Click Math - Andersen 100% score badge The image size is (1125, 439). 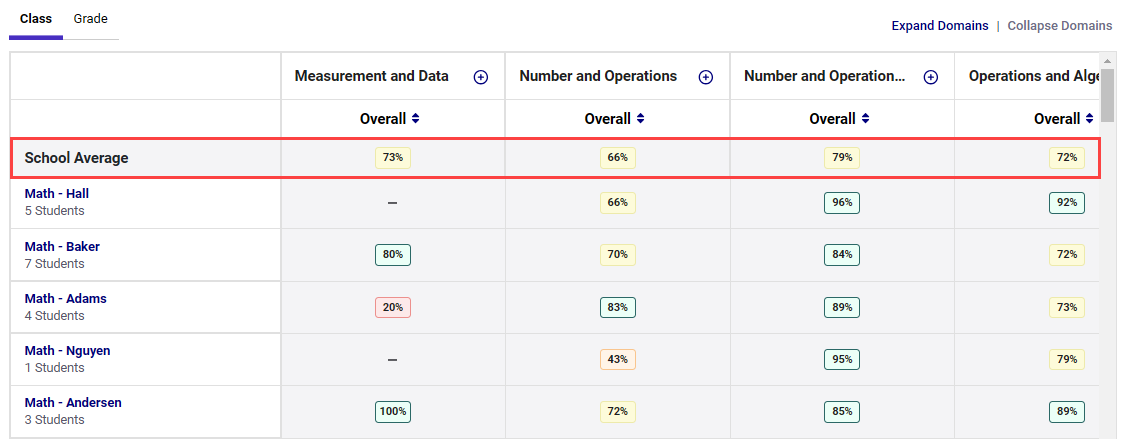[392, 412]
